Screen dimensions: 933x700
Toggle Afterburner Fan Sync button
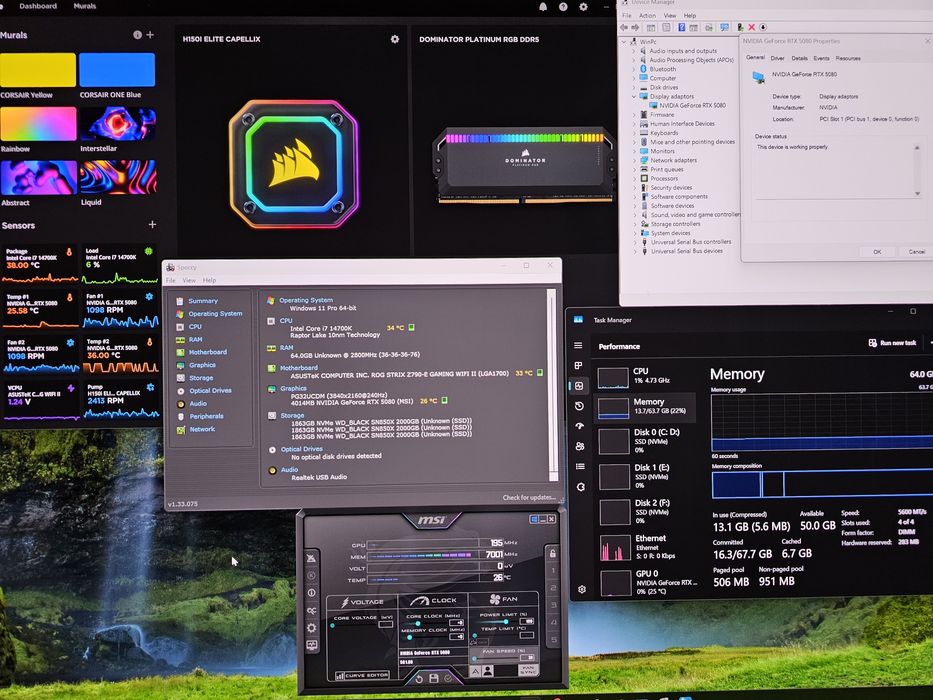528,670
